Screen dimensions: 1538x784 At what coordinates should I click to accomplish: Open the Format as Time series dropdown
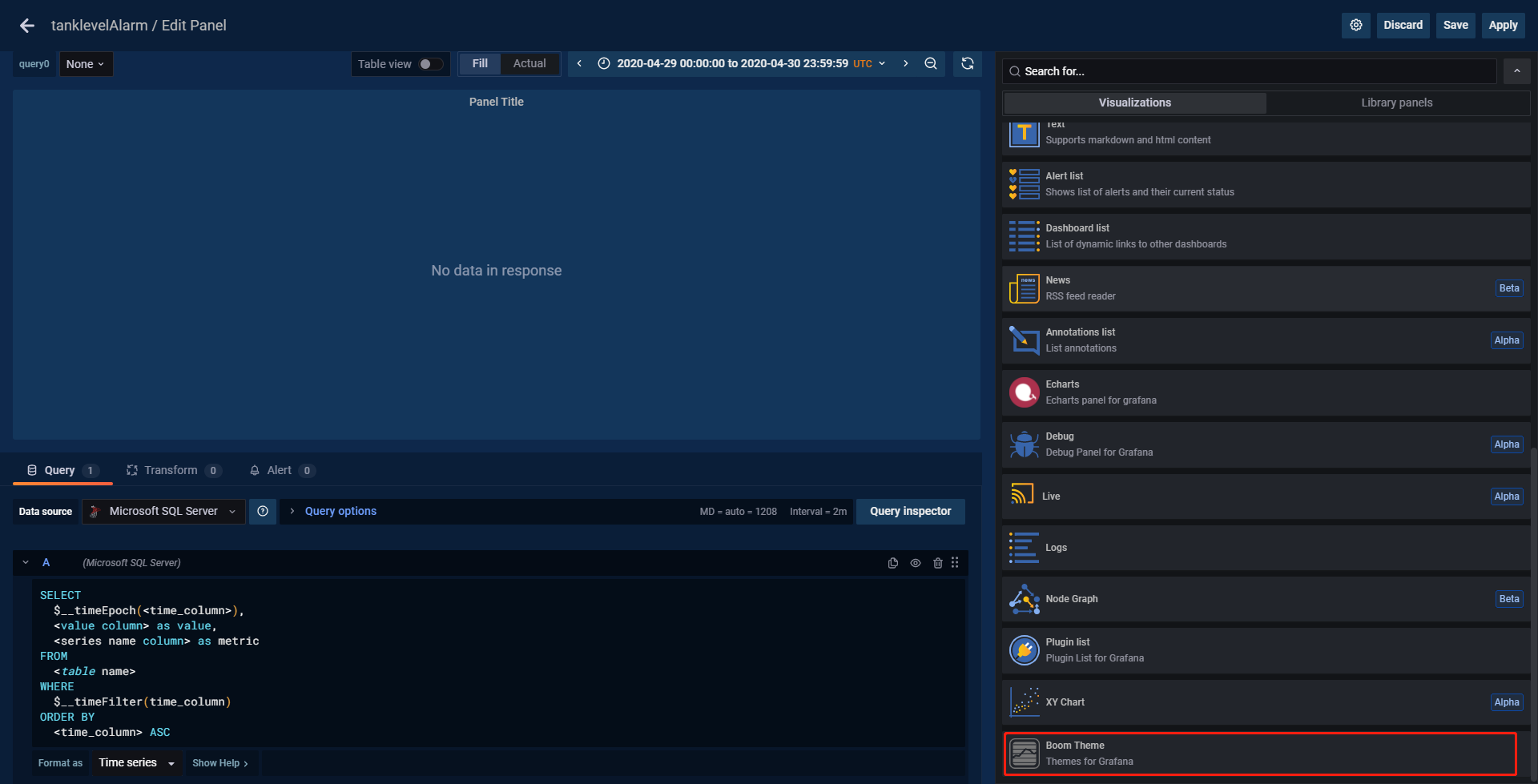135,762
